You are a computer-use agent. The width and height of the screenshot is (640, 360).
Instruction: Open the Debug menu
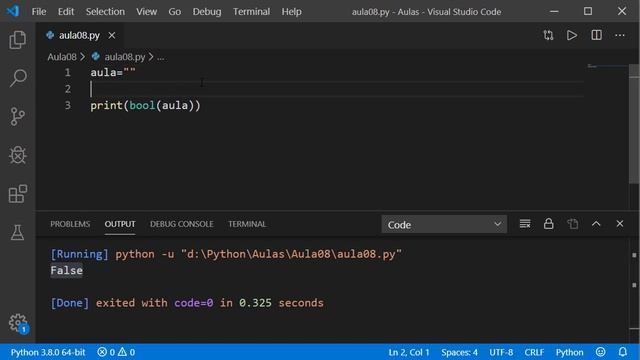207,11
